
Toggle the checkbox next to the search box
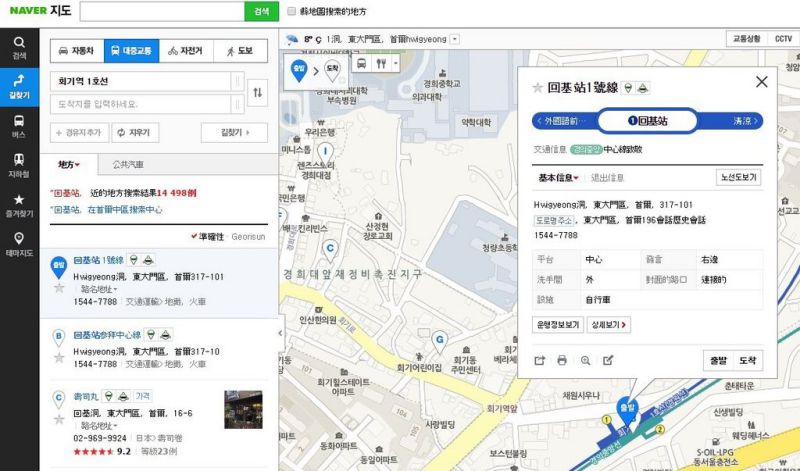pyautogui.click(x=291, y=11)
